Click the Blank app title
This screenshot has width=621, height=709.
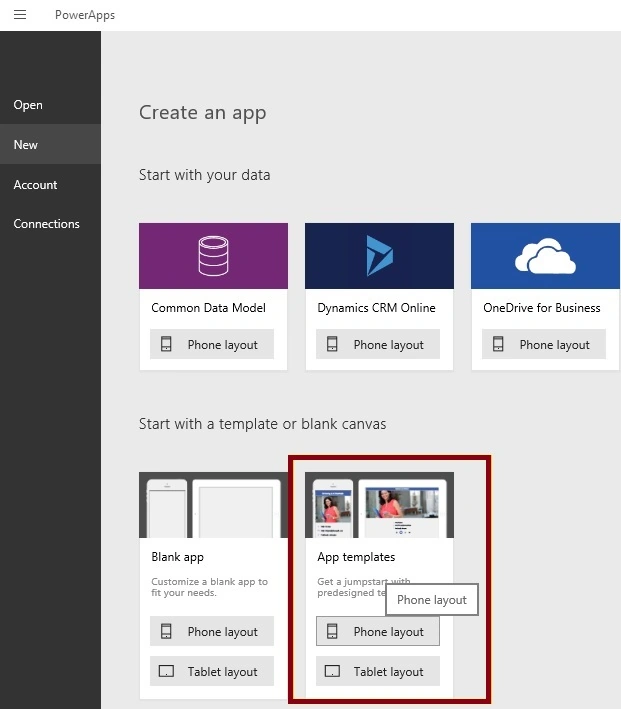(177, 557)
